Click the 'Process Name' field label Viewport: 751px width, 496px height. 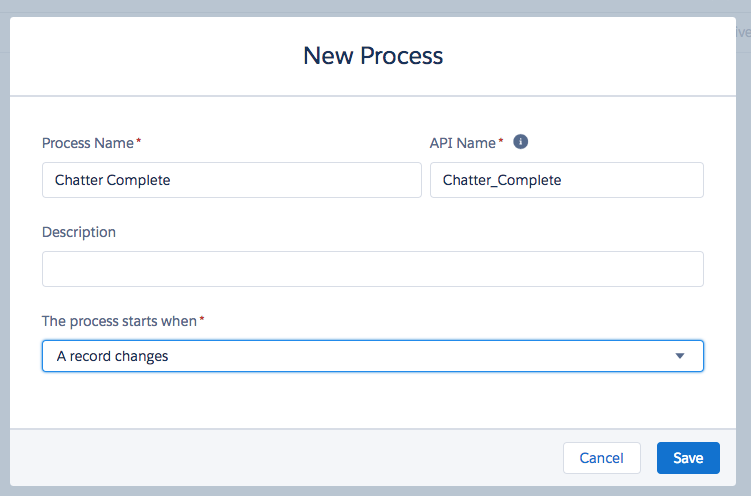[x=87, y=143]
